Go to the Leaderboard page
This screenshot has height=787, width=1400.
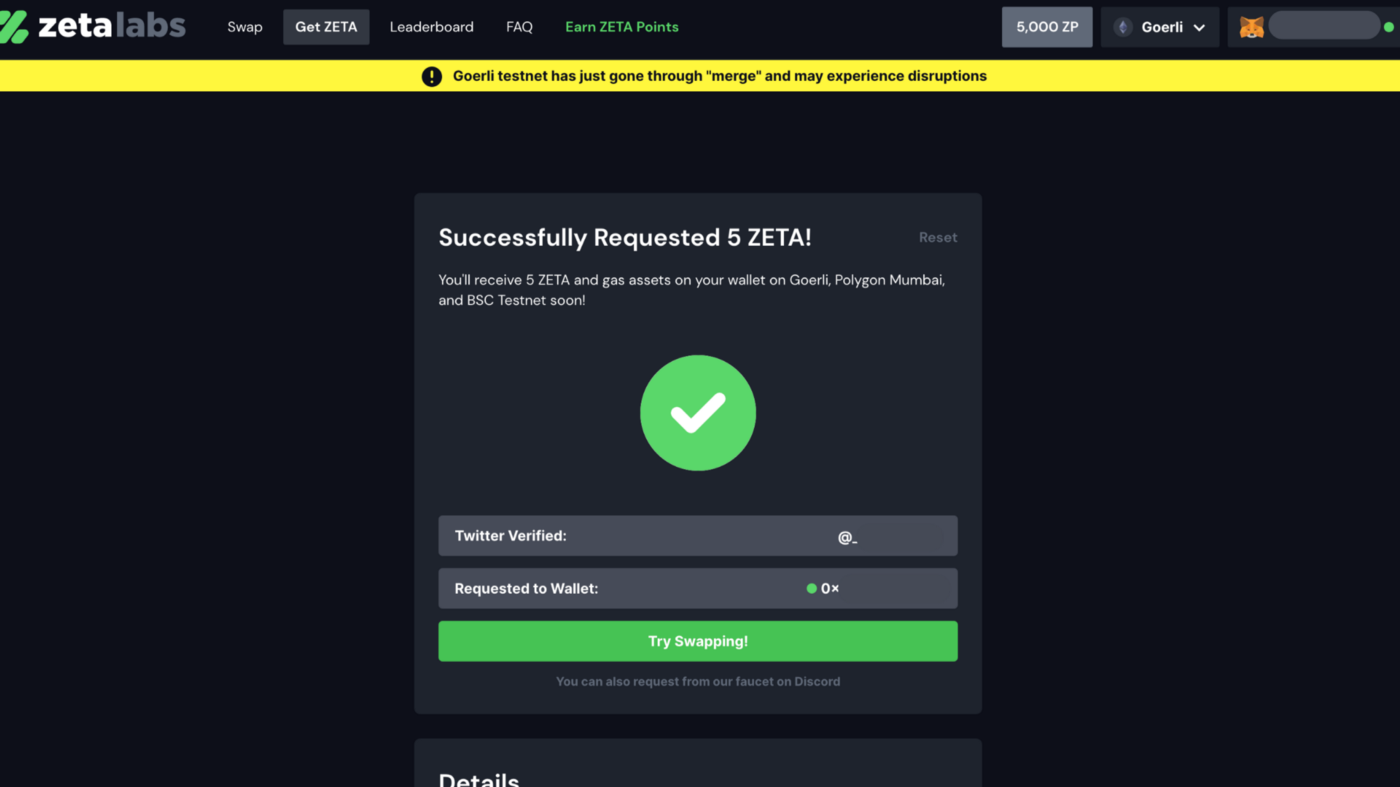432,27
